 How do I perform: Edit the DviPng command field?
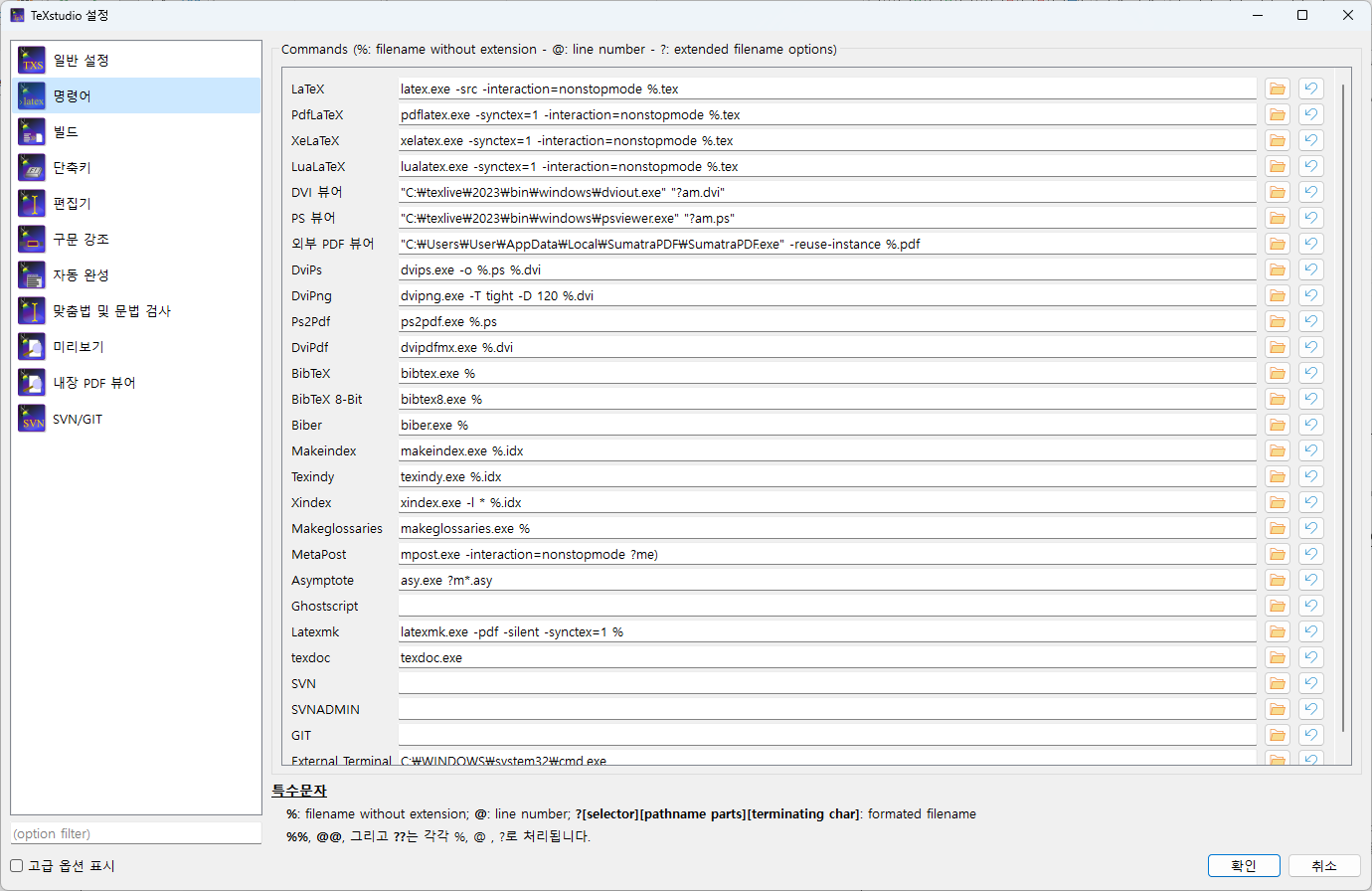pos(827,295)
